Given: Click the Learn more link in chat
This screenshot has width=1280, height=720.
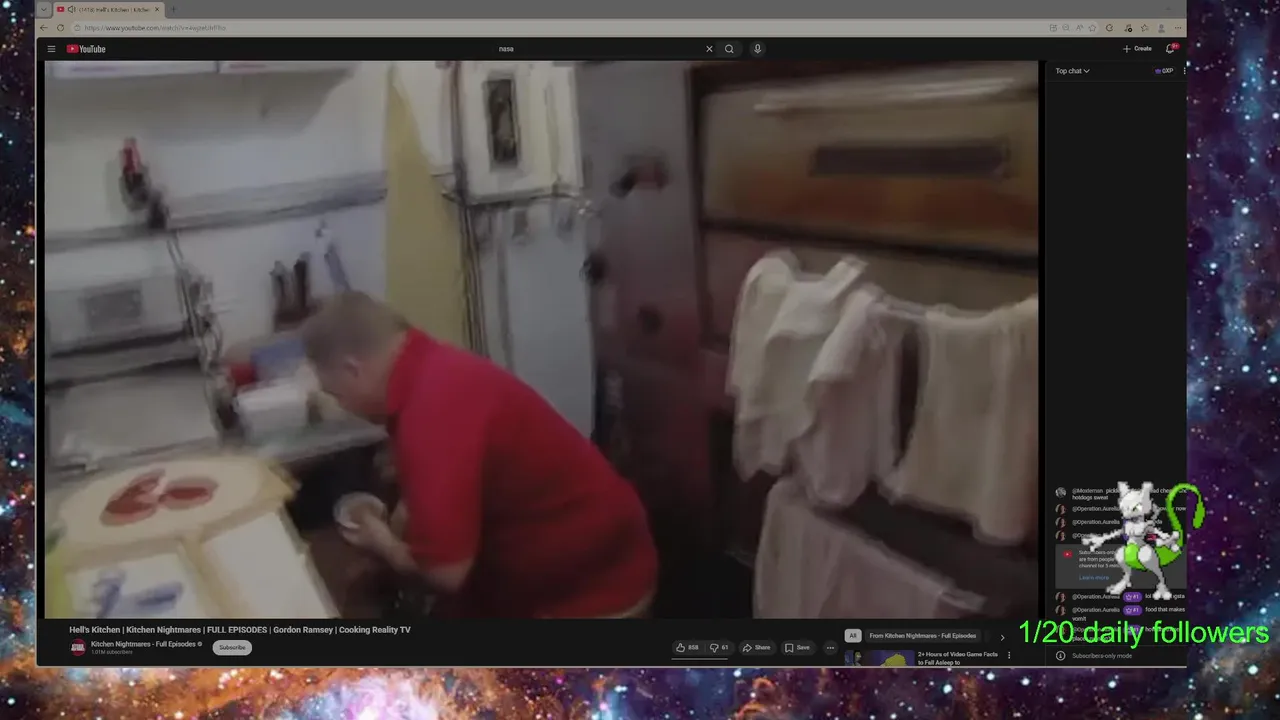Looking at the screenshot, I should (1093, 577).
